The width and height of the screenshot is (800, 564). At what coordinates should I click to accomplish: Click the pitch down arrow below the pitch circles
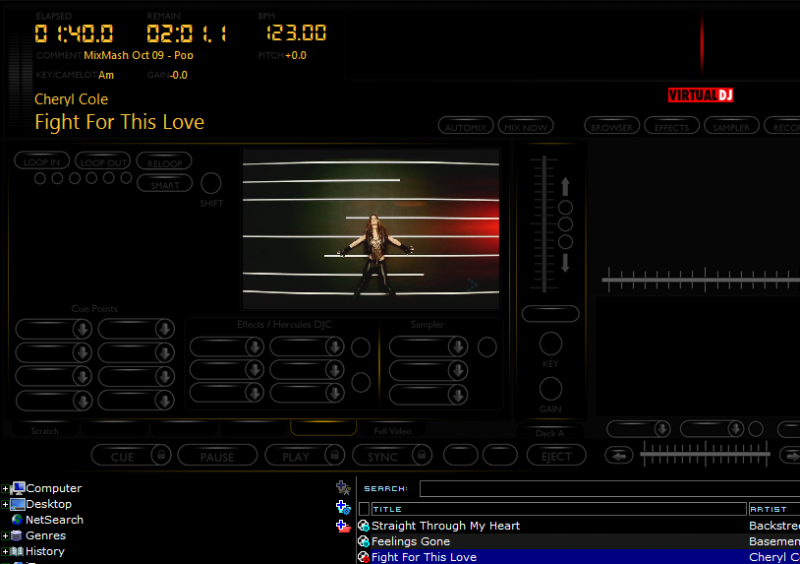pyautogui.click(x=565, y=262)
